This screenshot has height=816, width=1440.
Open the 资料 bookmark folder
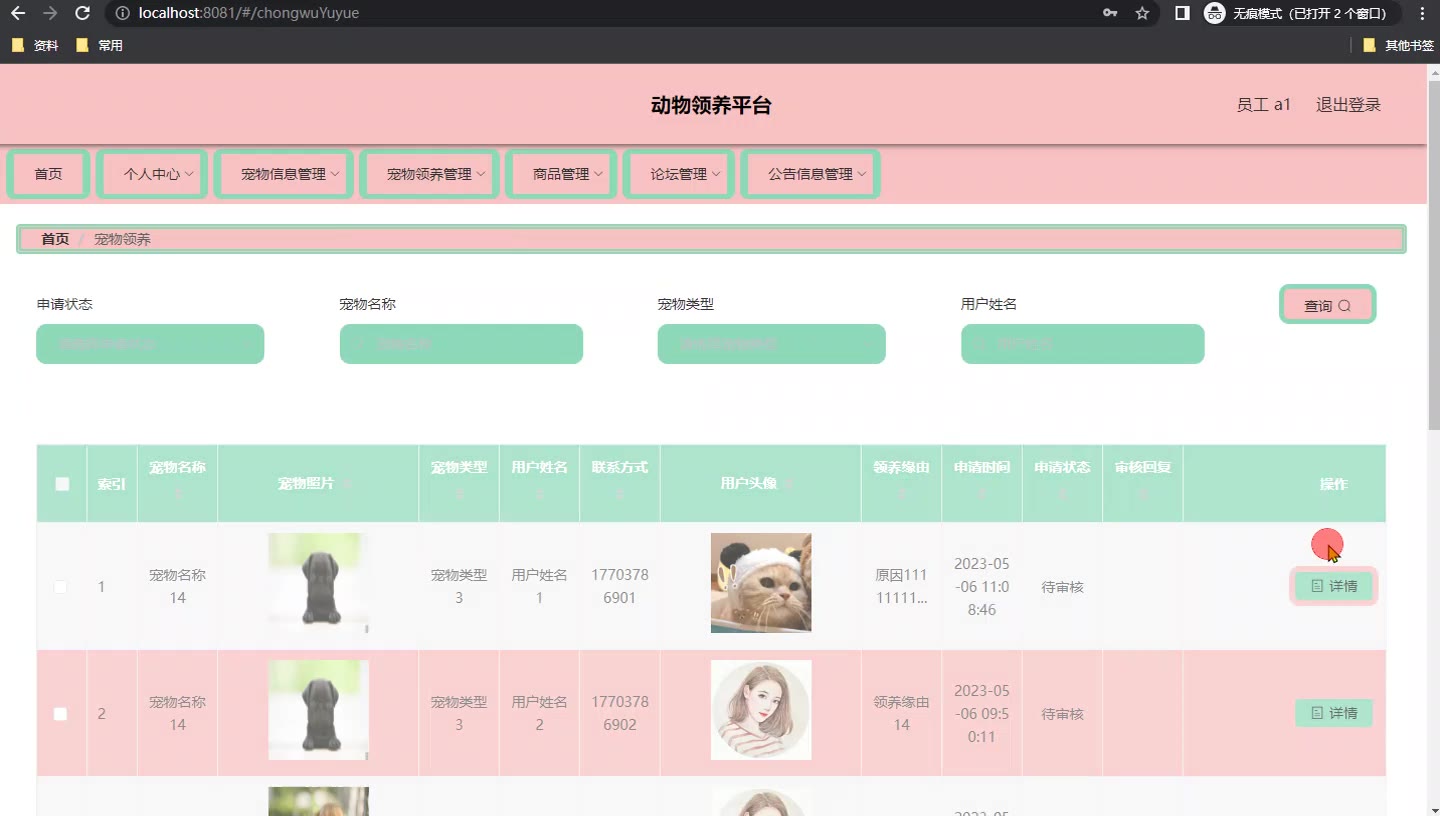pyautogui.click(x=35, y=45)
